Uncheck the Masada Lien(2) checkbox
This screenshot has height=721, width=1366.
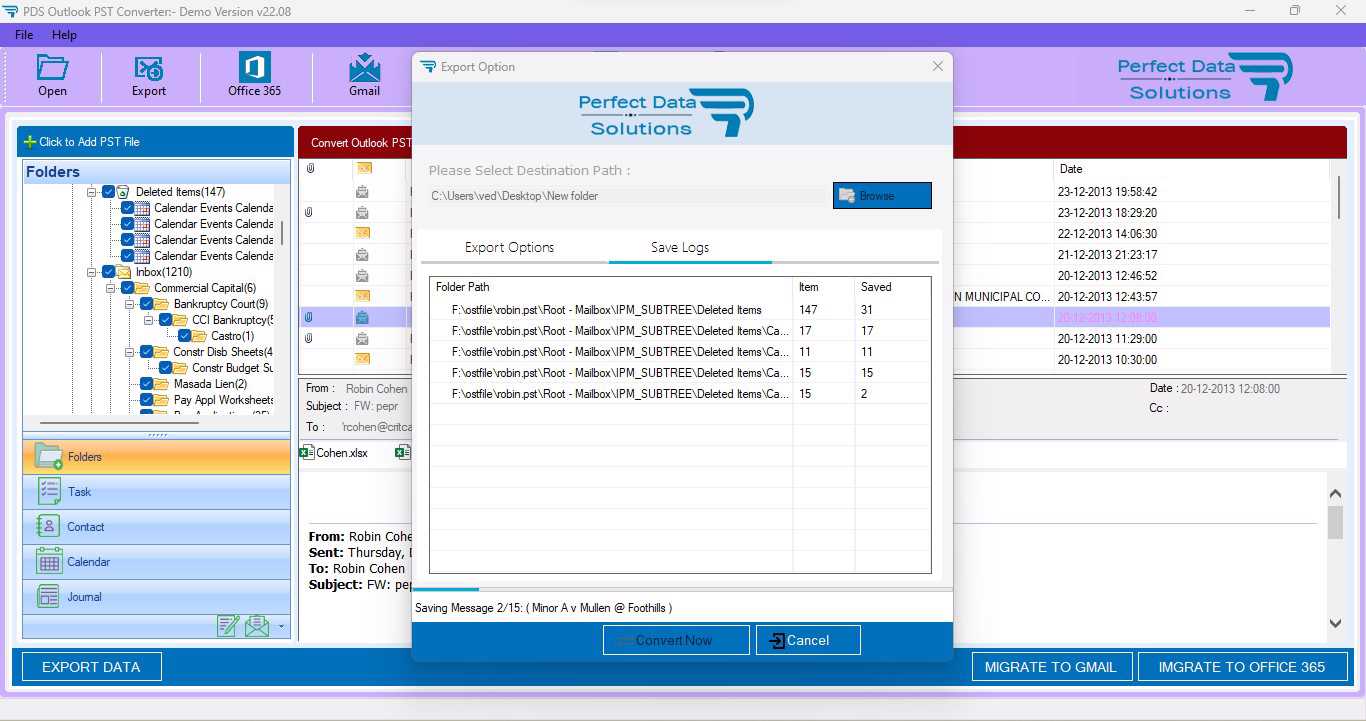click(147, 384)
